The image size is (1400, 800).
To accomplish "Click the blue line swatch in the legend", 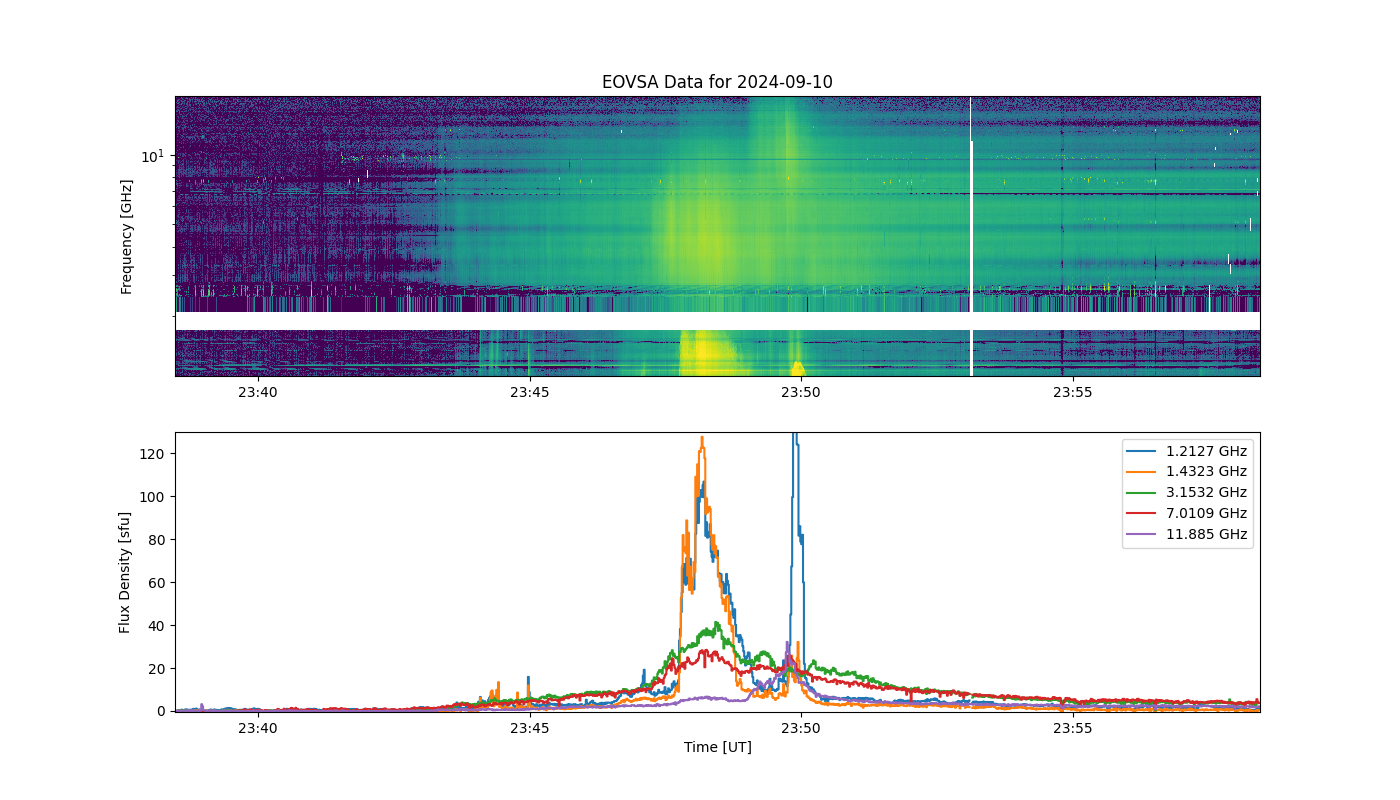I will coord(1141,451).
